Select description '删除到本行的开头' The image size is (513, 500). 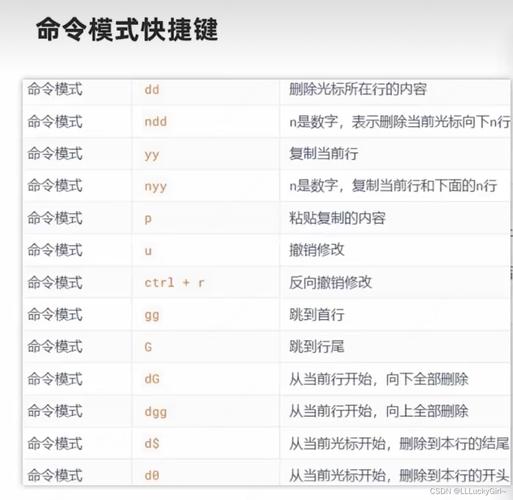pyautogui.click(x=454, y=476)
